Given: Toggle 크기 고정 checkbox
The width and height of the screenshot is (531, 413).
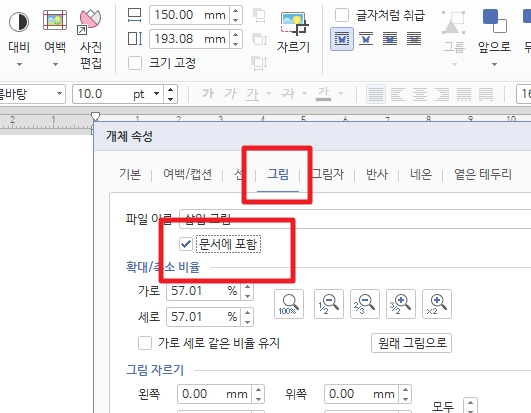Looking at the screenshot, I should click(135, 63).
